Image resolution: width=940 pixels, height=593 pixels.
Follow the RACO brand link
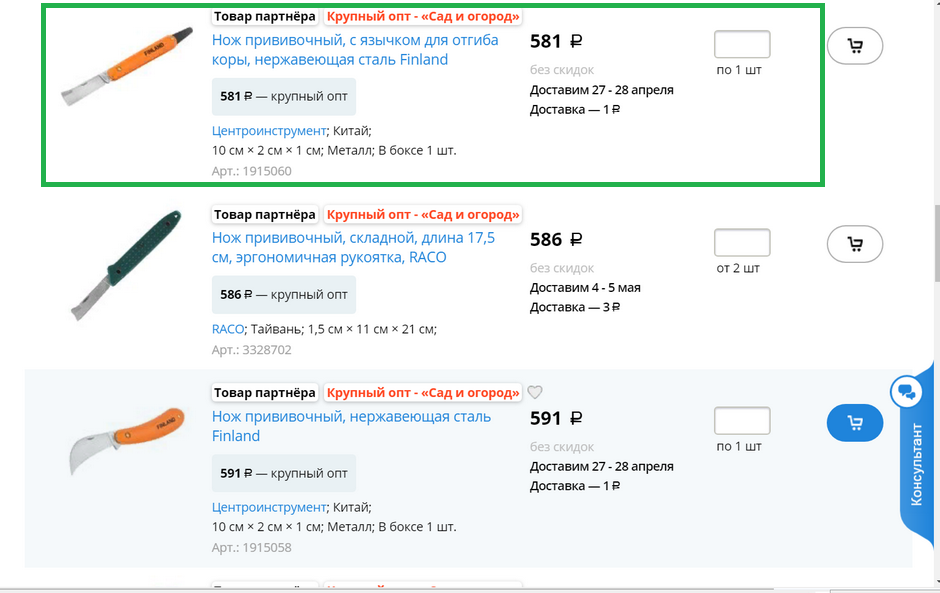228,329
